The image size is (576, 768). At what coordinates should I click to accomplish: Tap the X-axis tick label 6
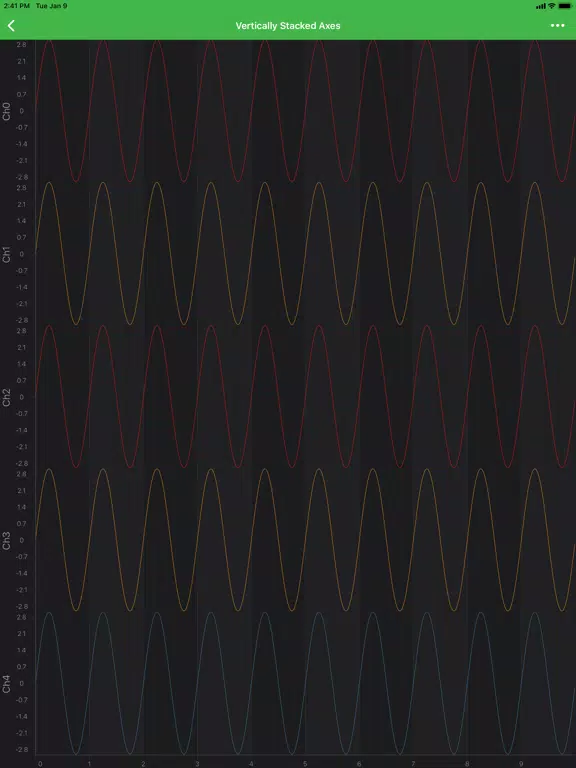pyautogui.click(x=359, y=764)
